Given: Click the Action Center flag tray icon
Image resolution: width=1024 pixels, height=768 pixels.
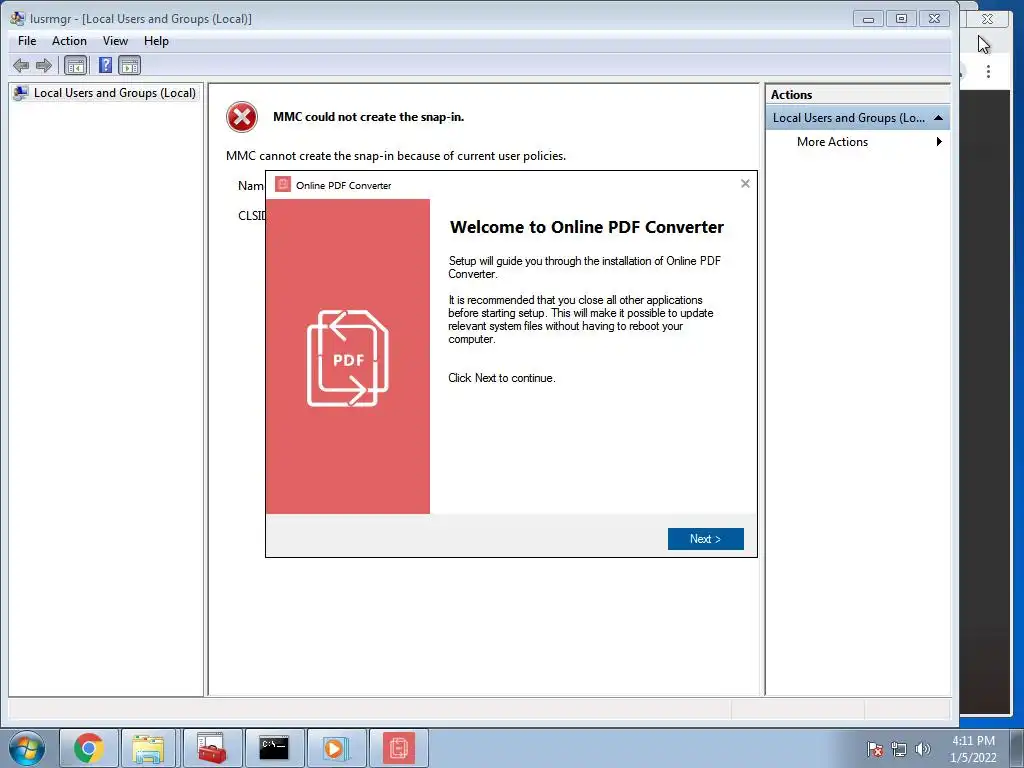Looking at the screenshot, I should [874, 749].
